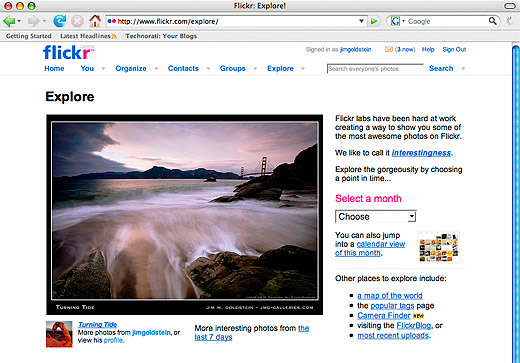The image size is (520, 363).
Task: Click the Home house icon in toolbar
Action: pos(95,21)
